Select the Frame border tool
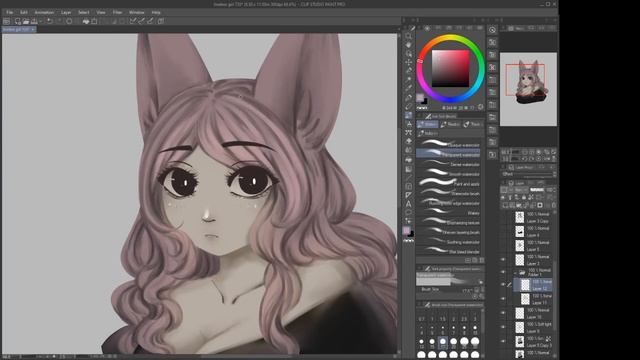The width and height of the screenshot is (640, 360). tap(409, 187)
